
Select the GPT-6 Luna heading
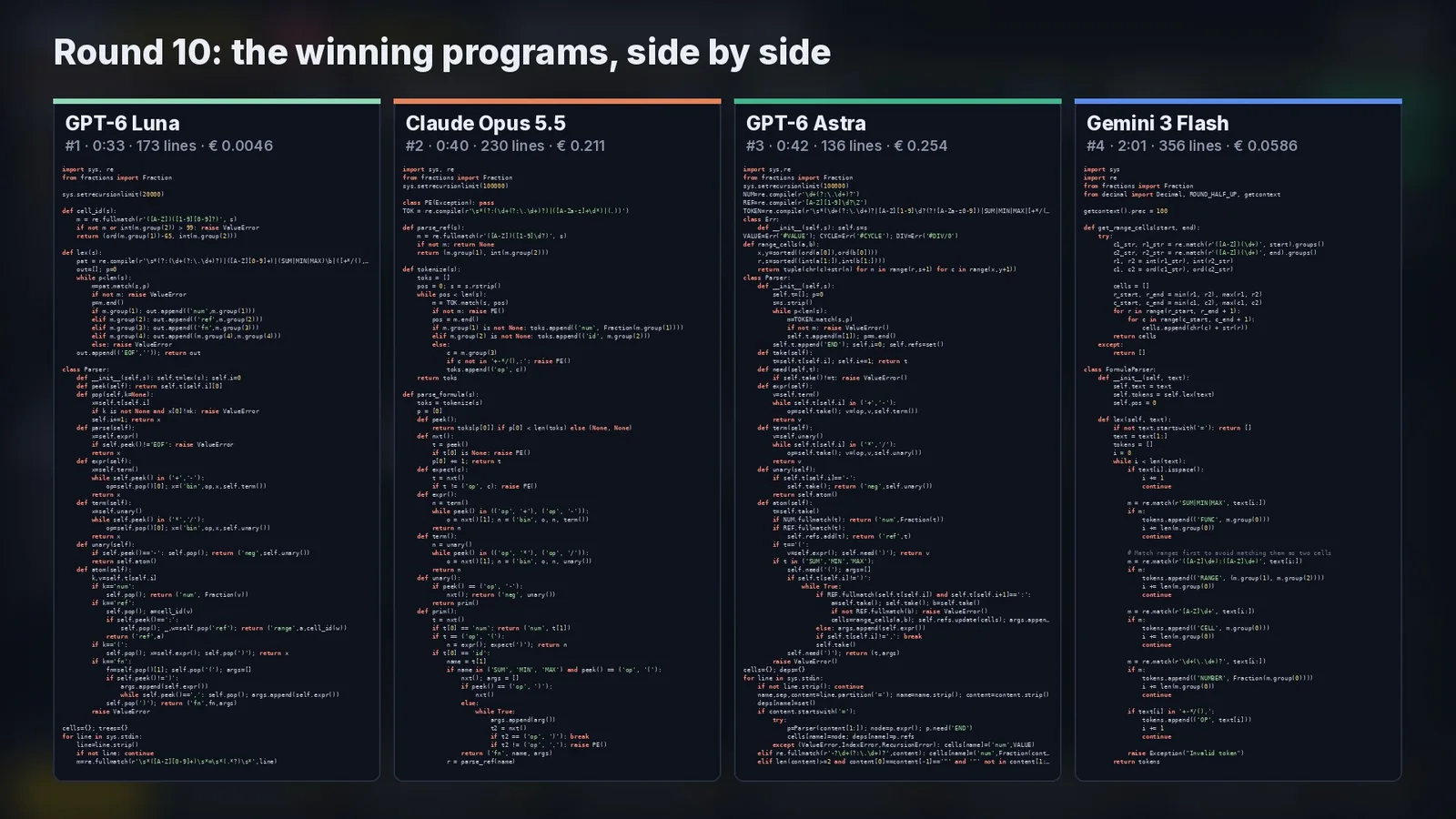(x=123, y=123)
